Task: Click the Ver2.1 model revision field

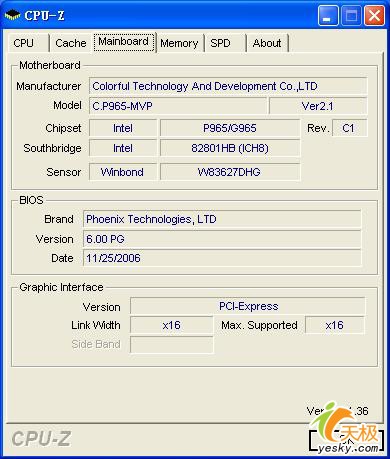Action: (318, 106)
